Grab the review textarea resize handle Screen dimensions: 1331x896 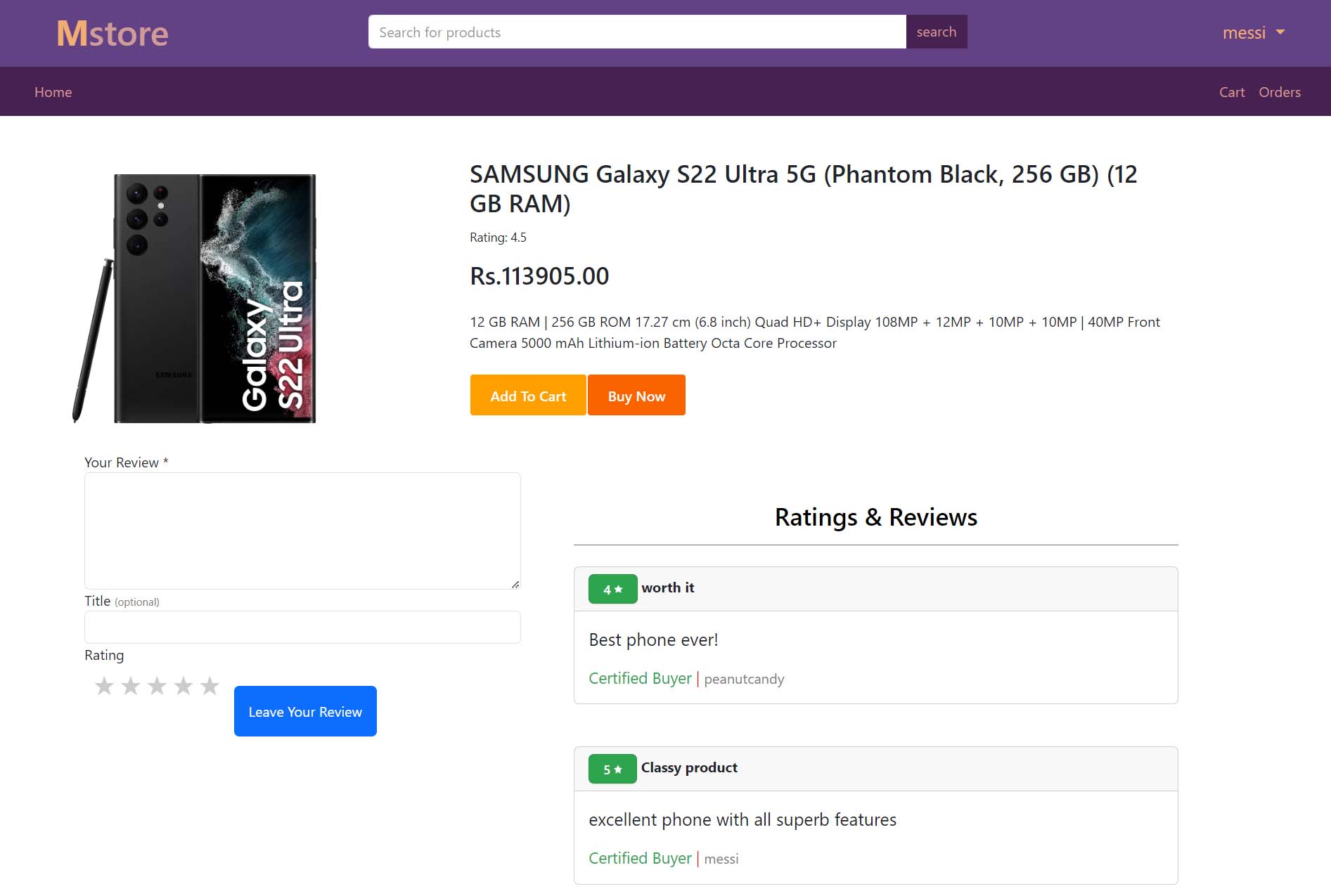point(515,584)
